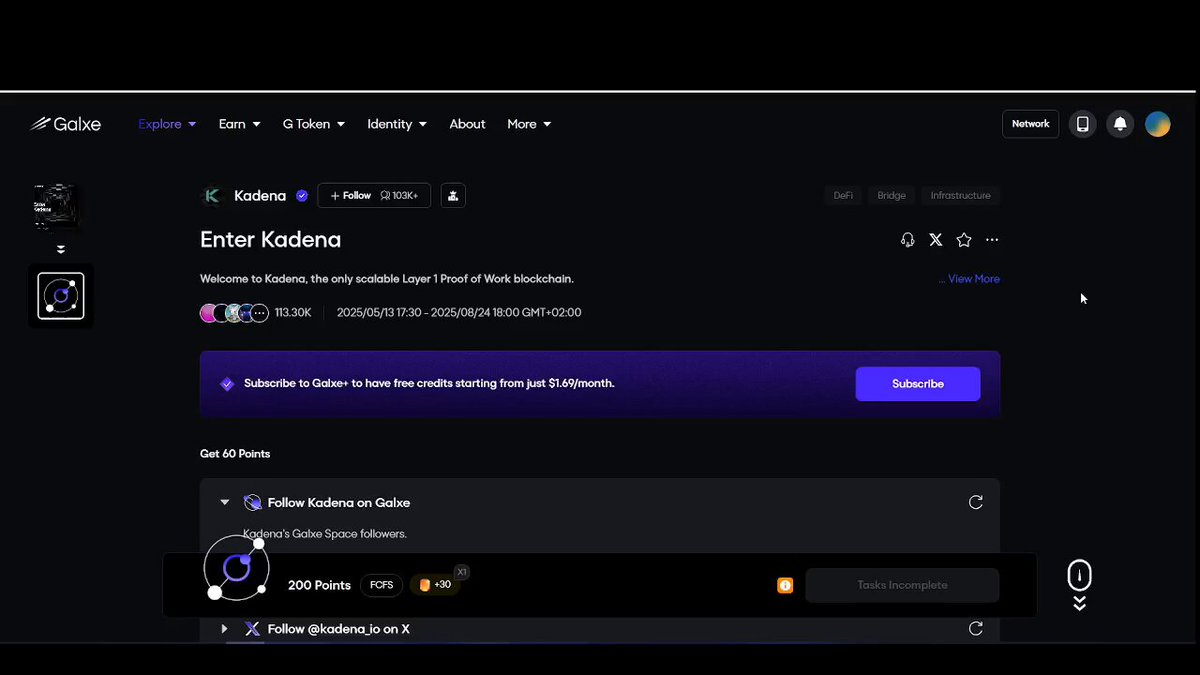Click the +30 bonus badge

click(x=436, y=585)
